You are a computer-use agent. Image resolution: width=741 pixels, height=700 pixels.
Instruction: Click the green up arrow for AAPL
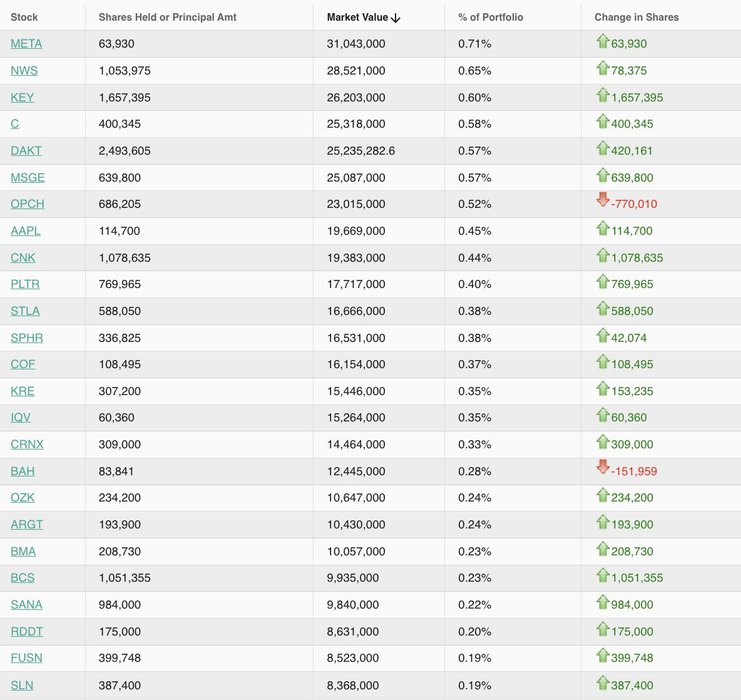603,228
